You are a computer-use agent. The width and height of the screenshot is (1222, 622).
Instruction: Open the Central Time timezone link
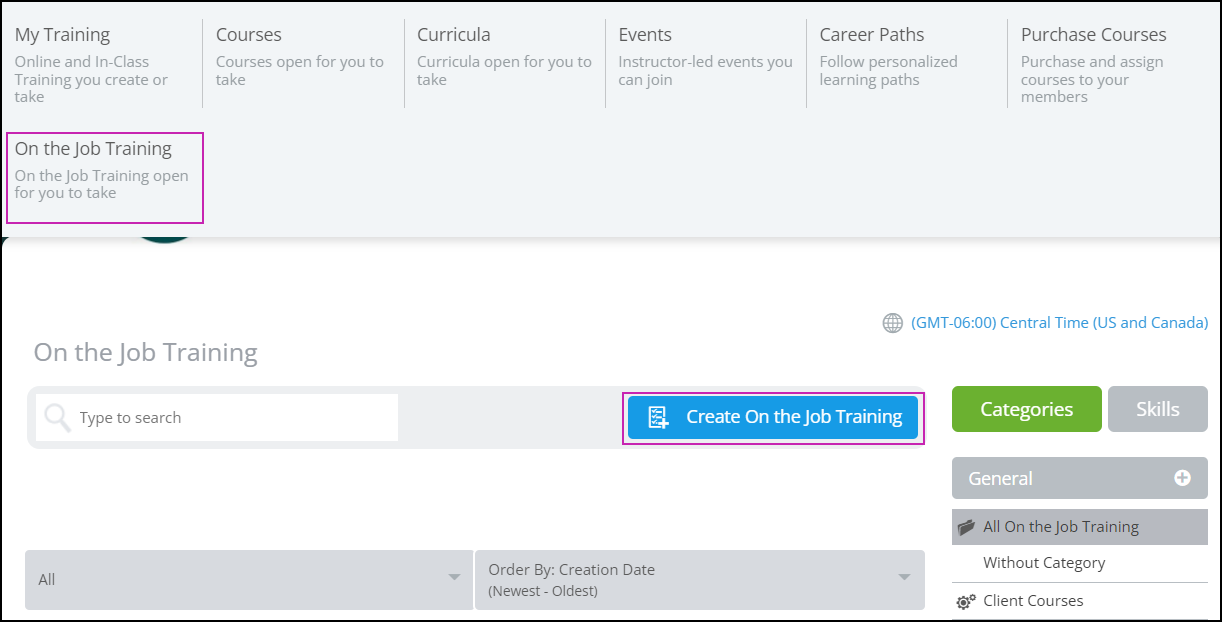tap(1060, 322)
